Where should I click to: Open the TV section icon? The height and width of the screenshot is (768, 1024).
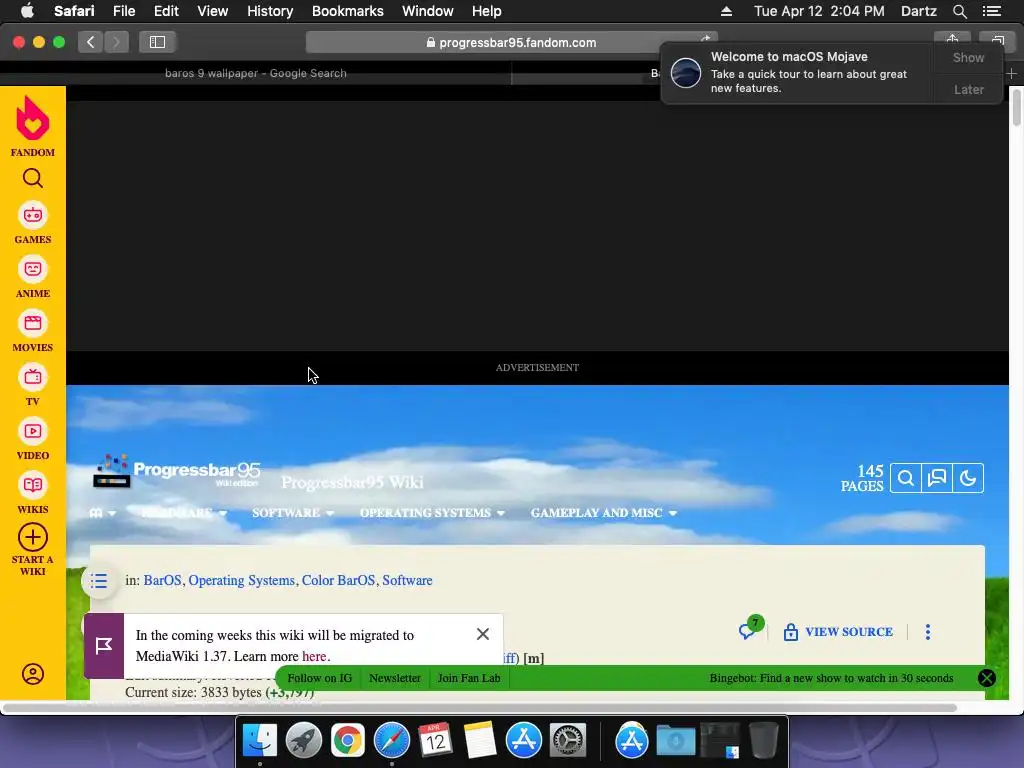coord(33,377)
